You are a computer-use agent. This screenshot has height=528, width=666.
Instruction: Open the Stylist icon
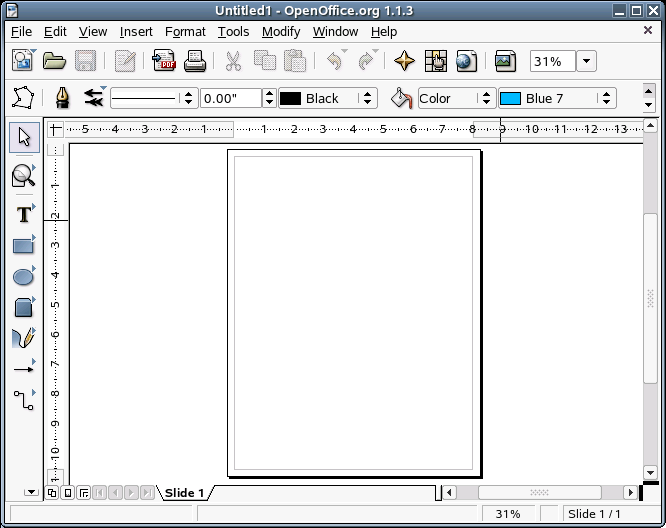[x=436, y=61]
